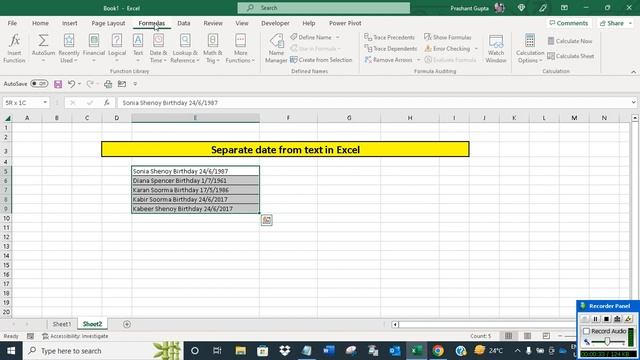The width and height of the screenshot is (640, 360).
Task: Open Recently Used functions list
Action: (69, 48)
